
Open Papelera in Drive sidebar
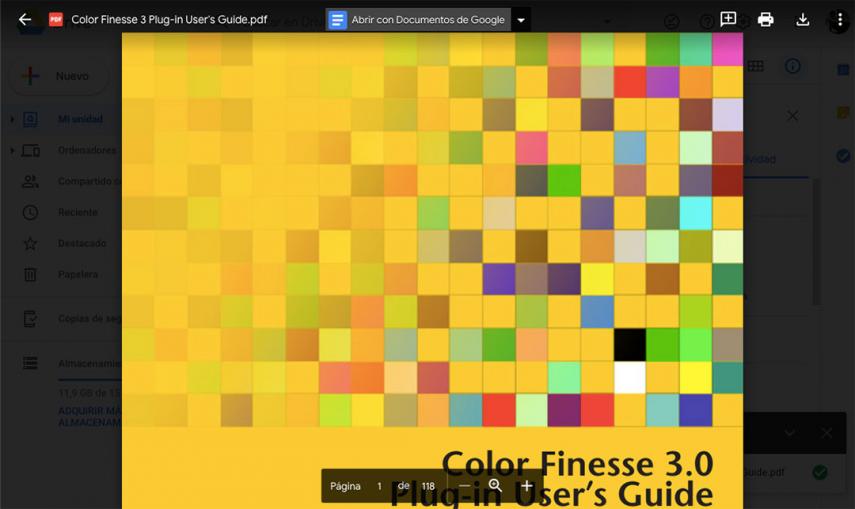[78, 274]
